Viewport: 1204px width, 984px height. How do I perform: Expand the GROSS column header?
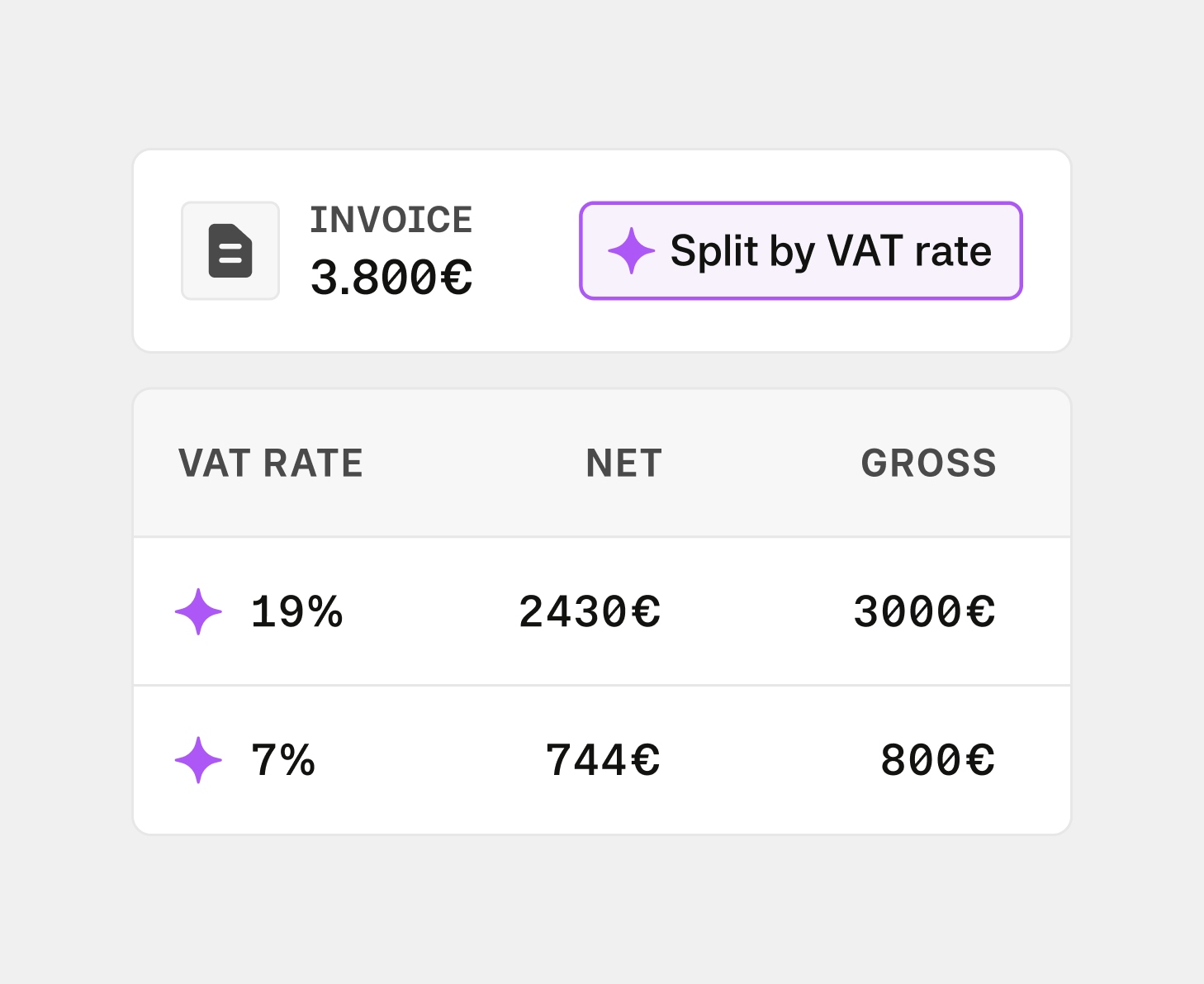927,463
